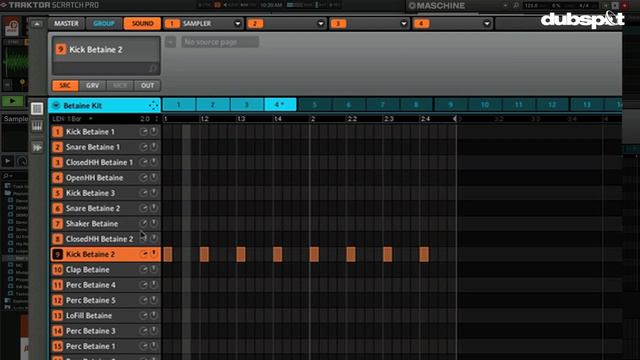Select pattern slot 3

coord(247,105)
